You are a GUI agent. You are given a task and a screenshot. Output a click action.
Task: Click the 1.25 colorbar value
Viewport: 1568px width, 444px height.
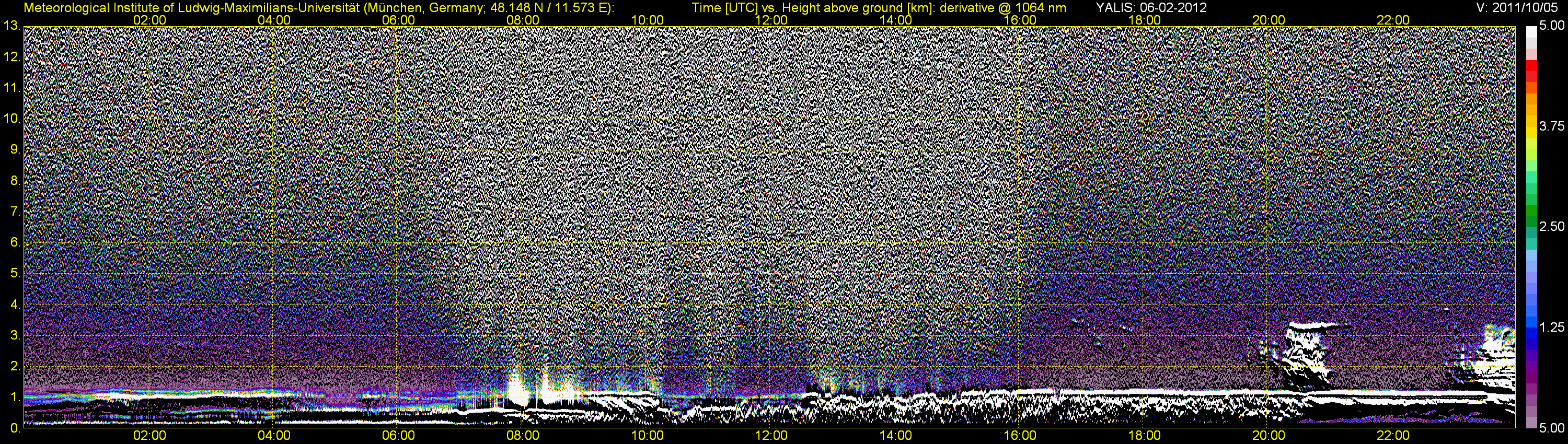tap(1552, 327)
